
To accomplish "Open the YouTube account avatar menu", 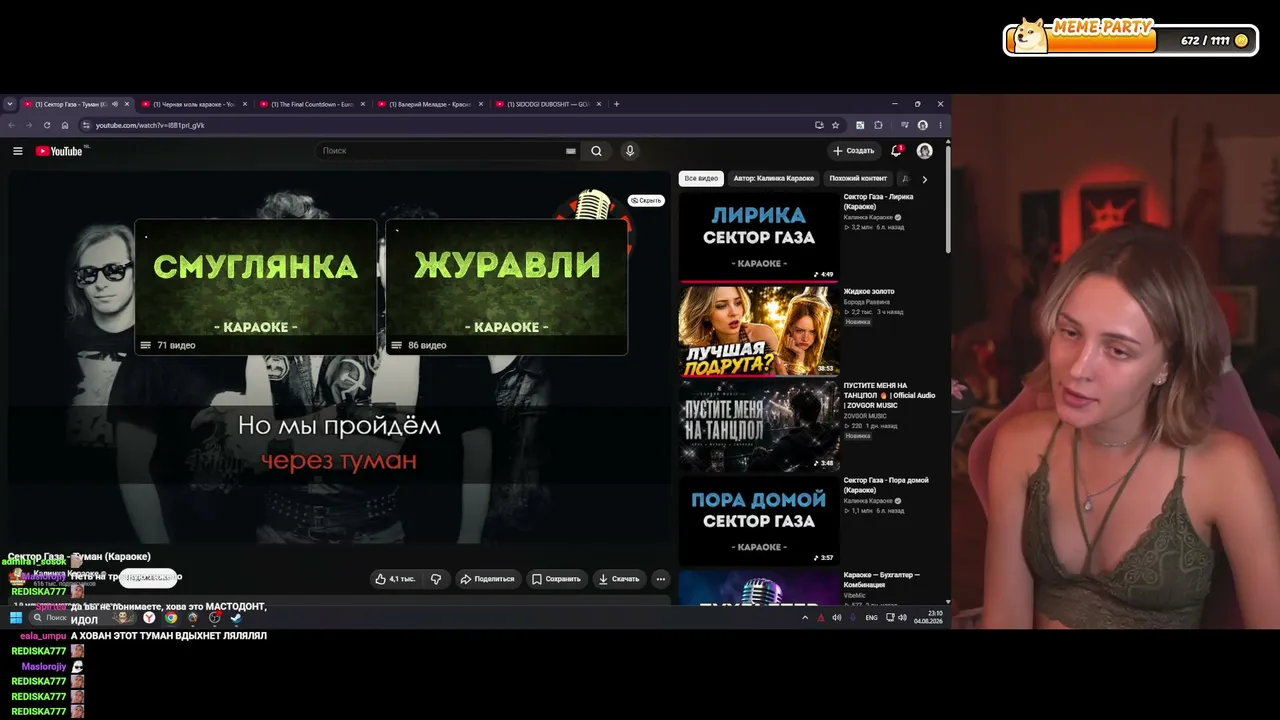I will click(x=925, y=151).
